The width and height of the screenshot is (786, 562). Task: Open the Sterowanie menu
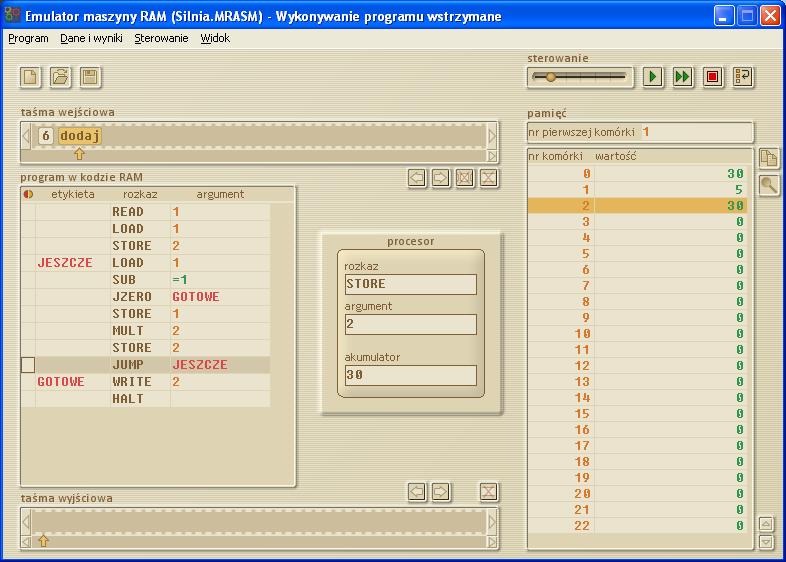click(x=161, y=38)
